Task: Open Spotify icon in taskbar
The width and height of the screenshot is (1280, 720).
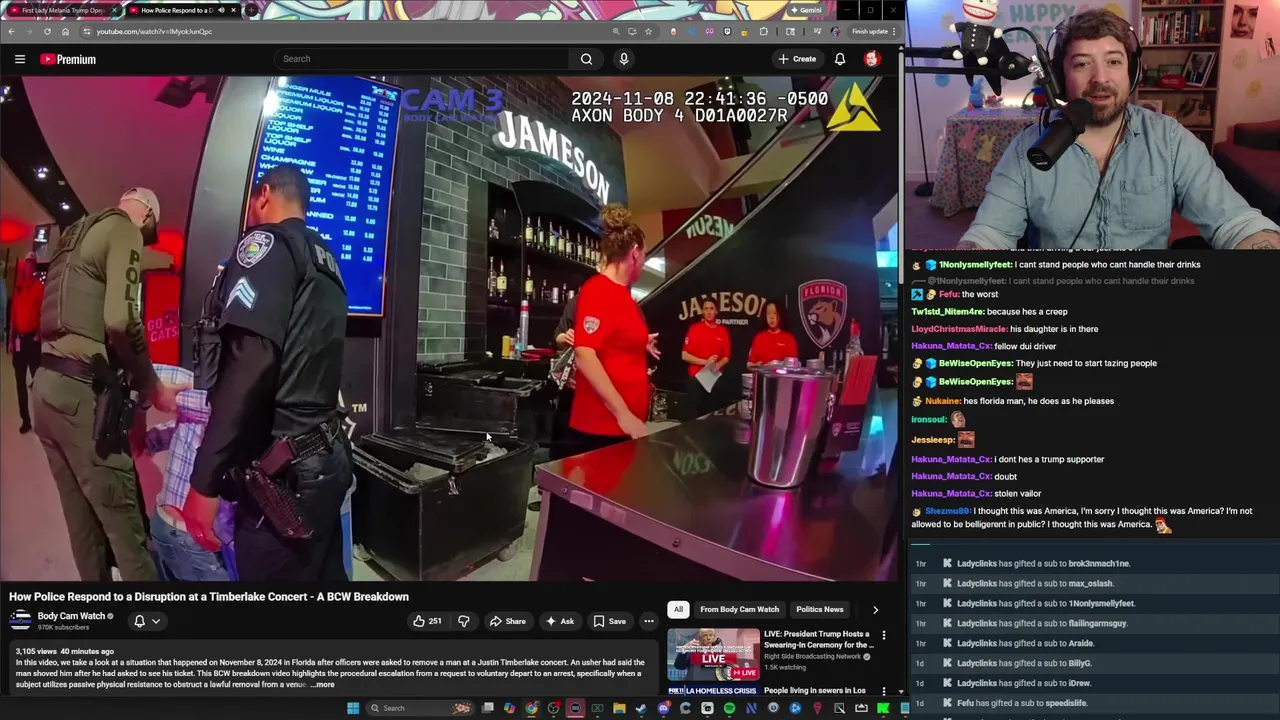Action: 729,708
